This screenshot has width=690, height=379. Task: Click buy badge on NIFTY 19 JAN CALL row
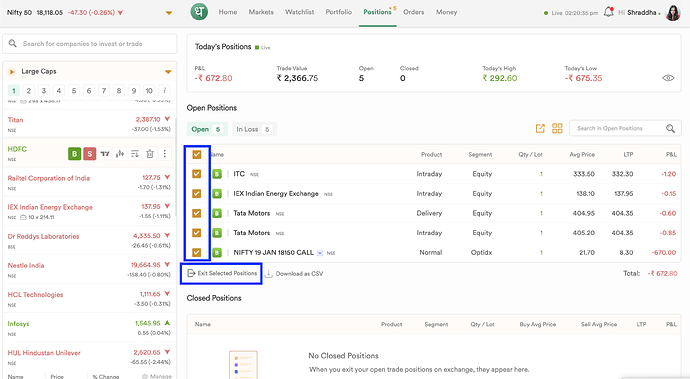[217, 252]
